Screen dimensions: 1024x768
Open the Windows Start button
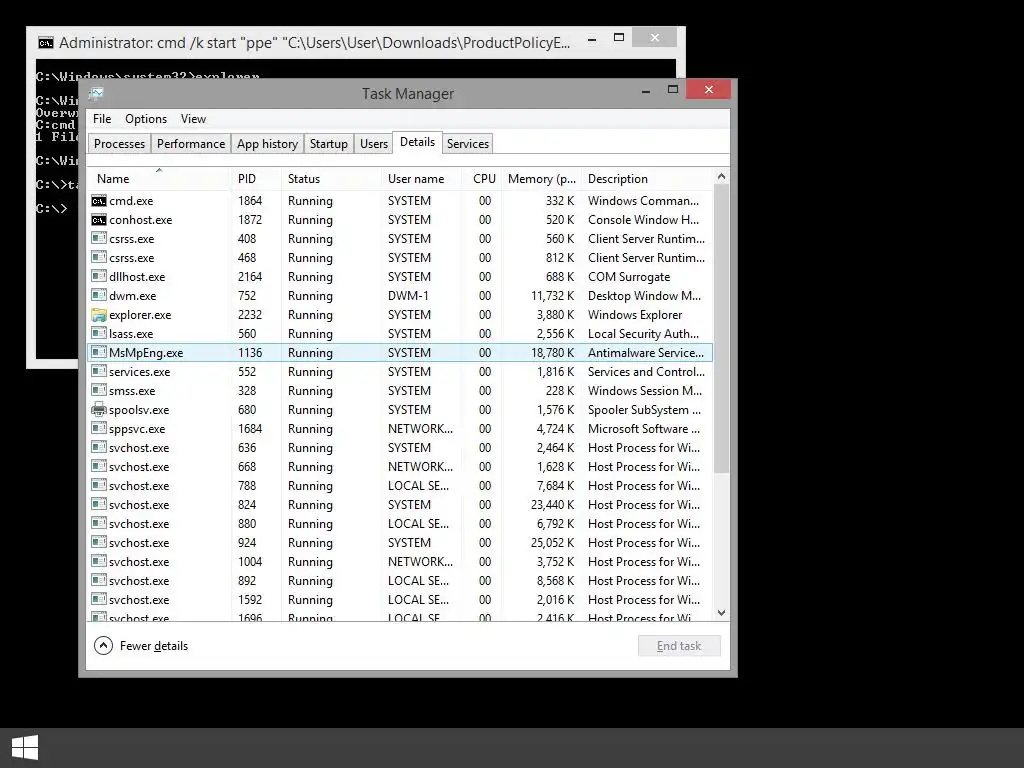pyautogui.click(x=25, y=748)
